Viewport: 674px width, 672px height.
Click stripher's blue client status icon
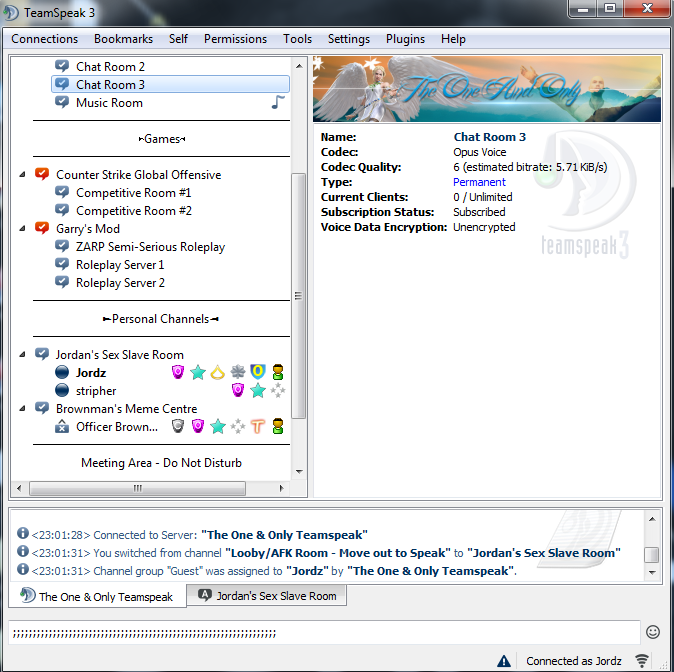pyautogui.click(x=62, y=390)
